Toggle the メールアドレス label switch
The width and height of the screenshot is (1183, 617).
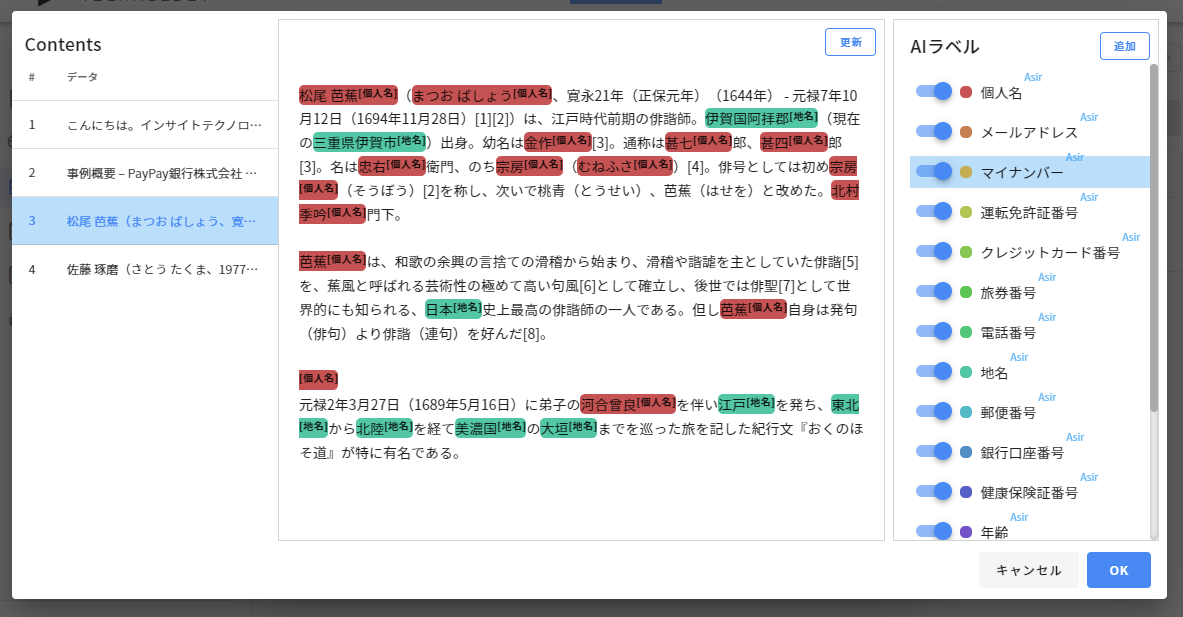[934, 131]
